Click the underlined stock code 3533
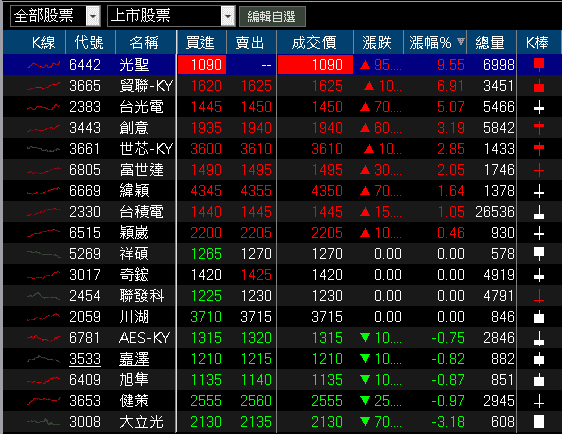Screen dimensions: 562x434 point(85,359)
